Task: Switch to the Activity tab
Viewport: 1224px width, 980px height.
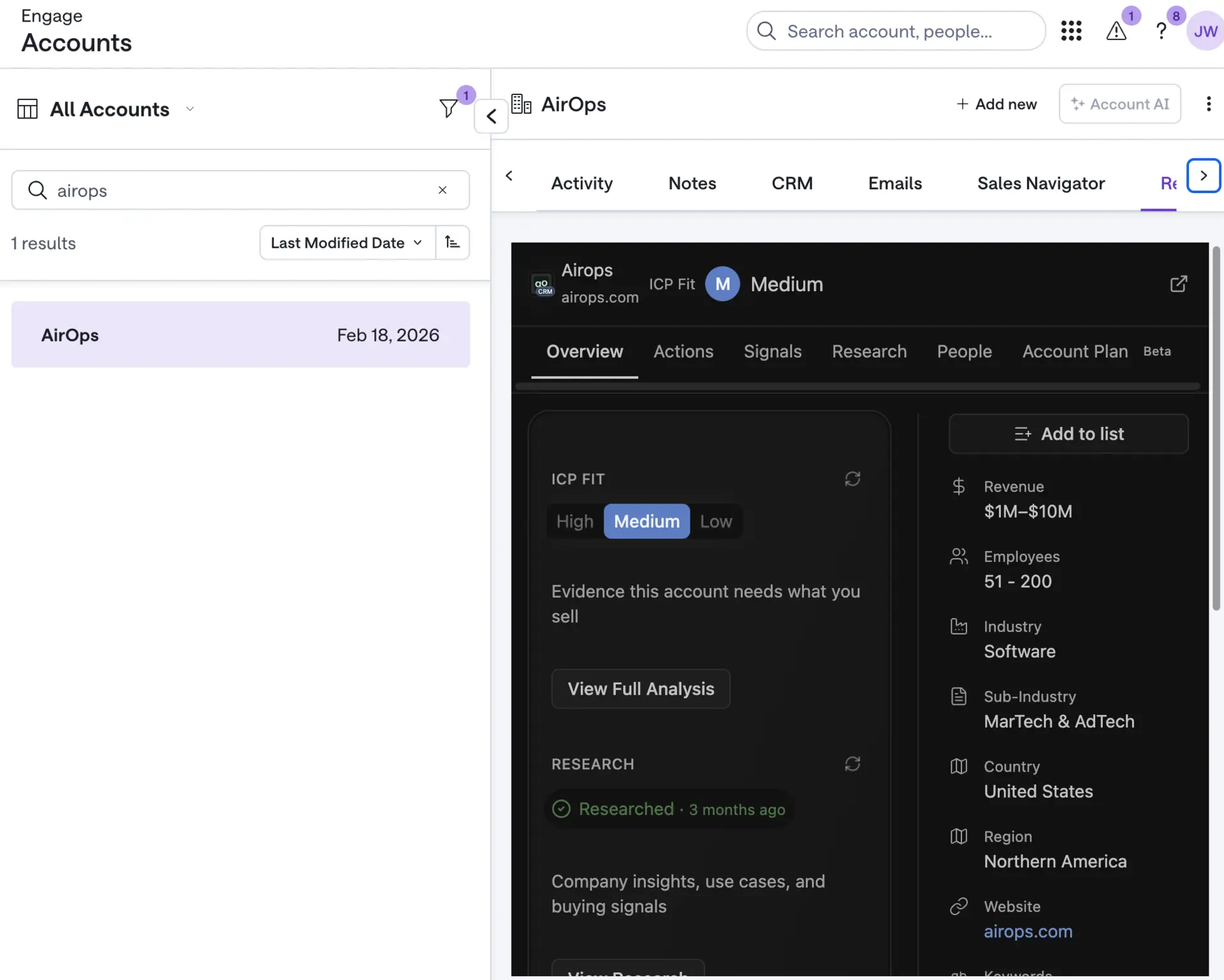Action: tap(581, 183)
